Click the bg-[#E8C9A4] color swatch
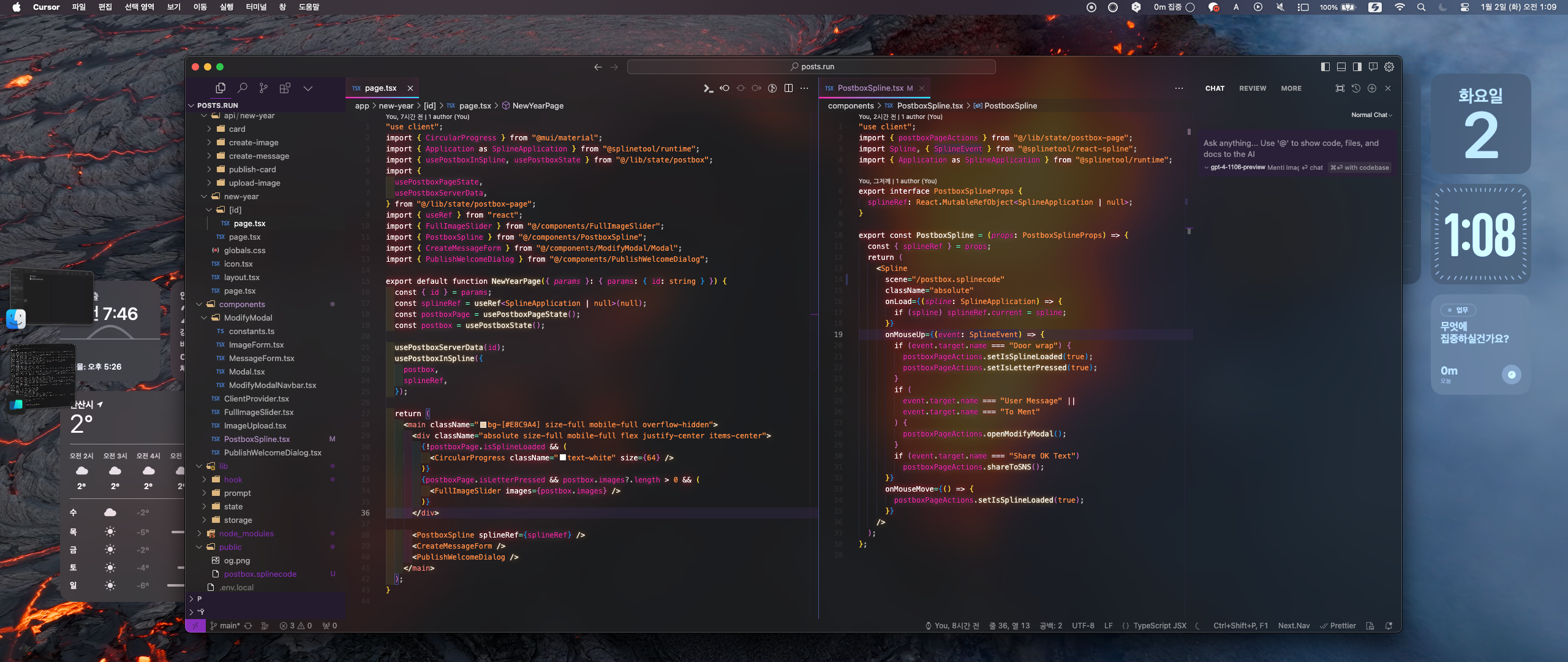Screen dimensions: 1568x662 click(x=483, y=425)
